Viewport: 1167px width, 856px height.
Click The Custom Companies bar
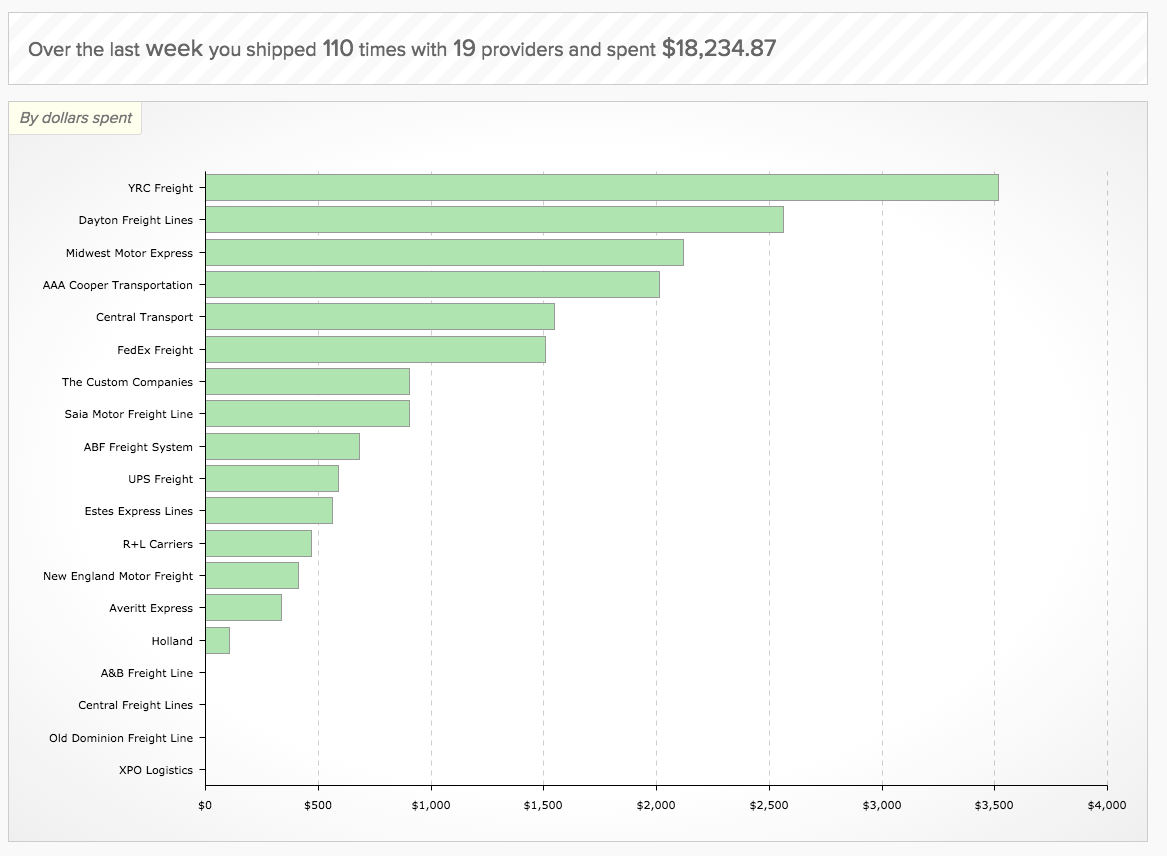pos(308,381)
